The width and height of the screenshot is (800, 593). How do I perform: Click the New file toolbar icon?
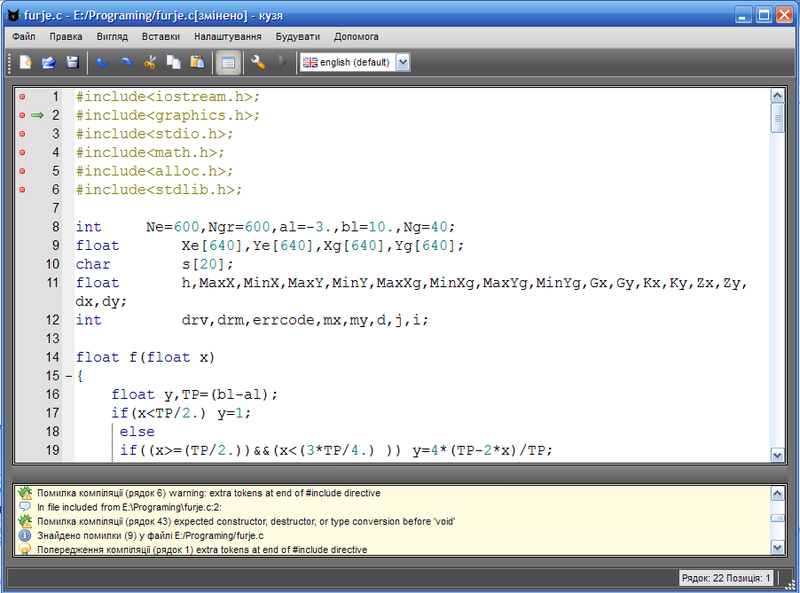pyautogui.click(x=25, y=63)
